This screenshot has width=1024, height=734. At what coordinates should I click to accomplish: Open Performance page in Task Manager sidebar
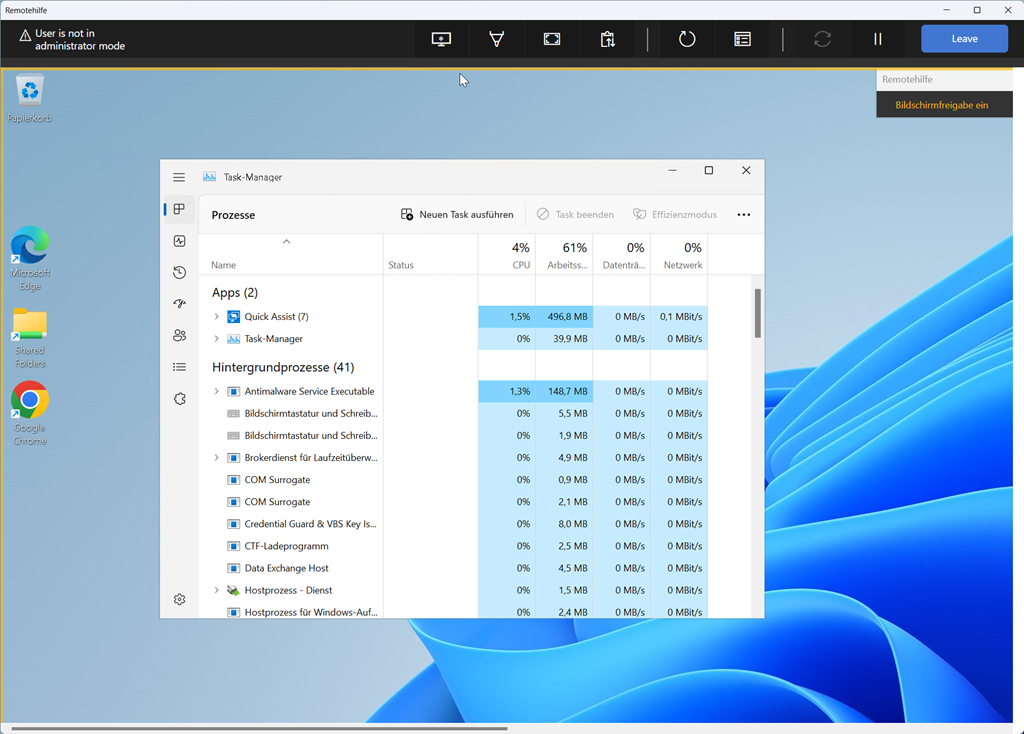coord(179,241)
